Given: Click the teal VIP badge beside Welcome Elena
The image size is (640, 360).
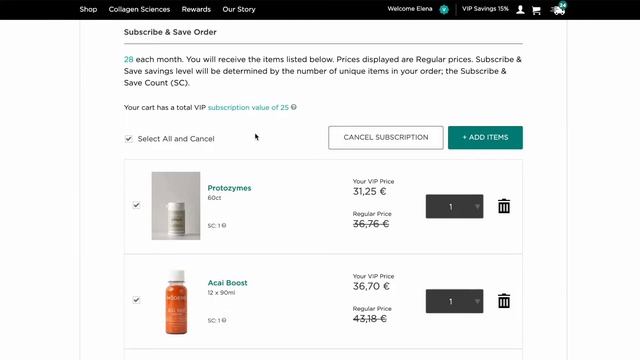Looking at the screenshot, I should click(x=444, y=9).
